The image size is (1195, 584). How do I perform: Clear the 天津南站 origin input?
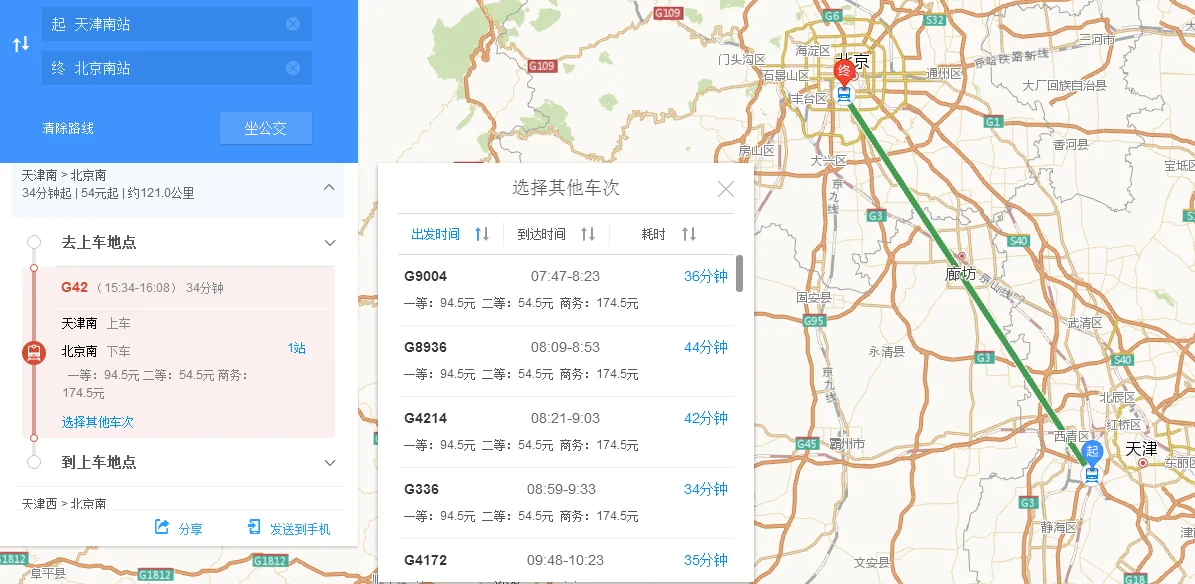pyautogui.click(x=291, y=23)
